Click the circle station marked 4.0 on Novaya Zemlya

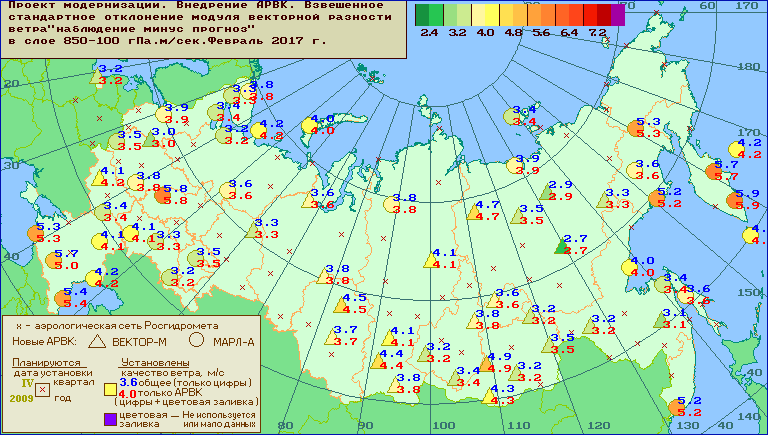coord(309,125)
